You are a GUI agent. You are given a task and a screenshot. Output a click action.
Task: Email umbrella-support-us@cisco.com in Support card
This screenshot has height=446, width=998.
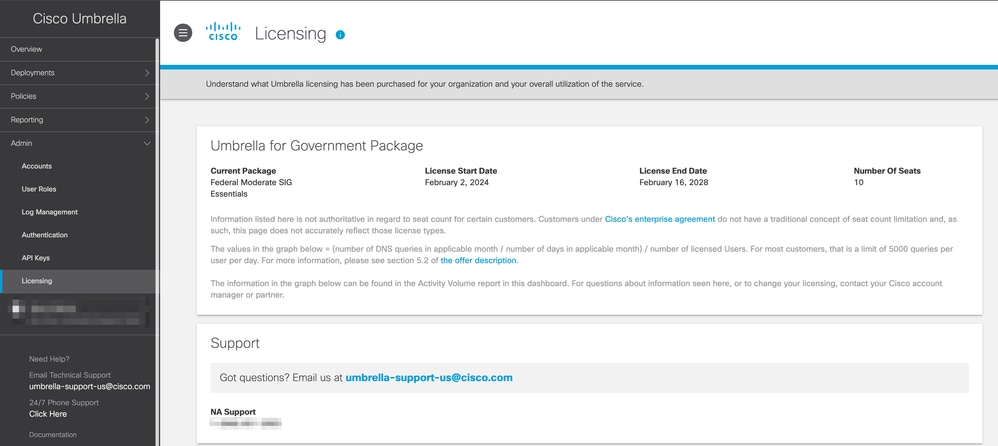tap(429, 378)
